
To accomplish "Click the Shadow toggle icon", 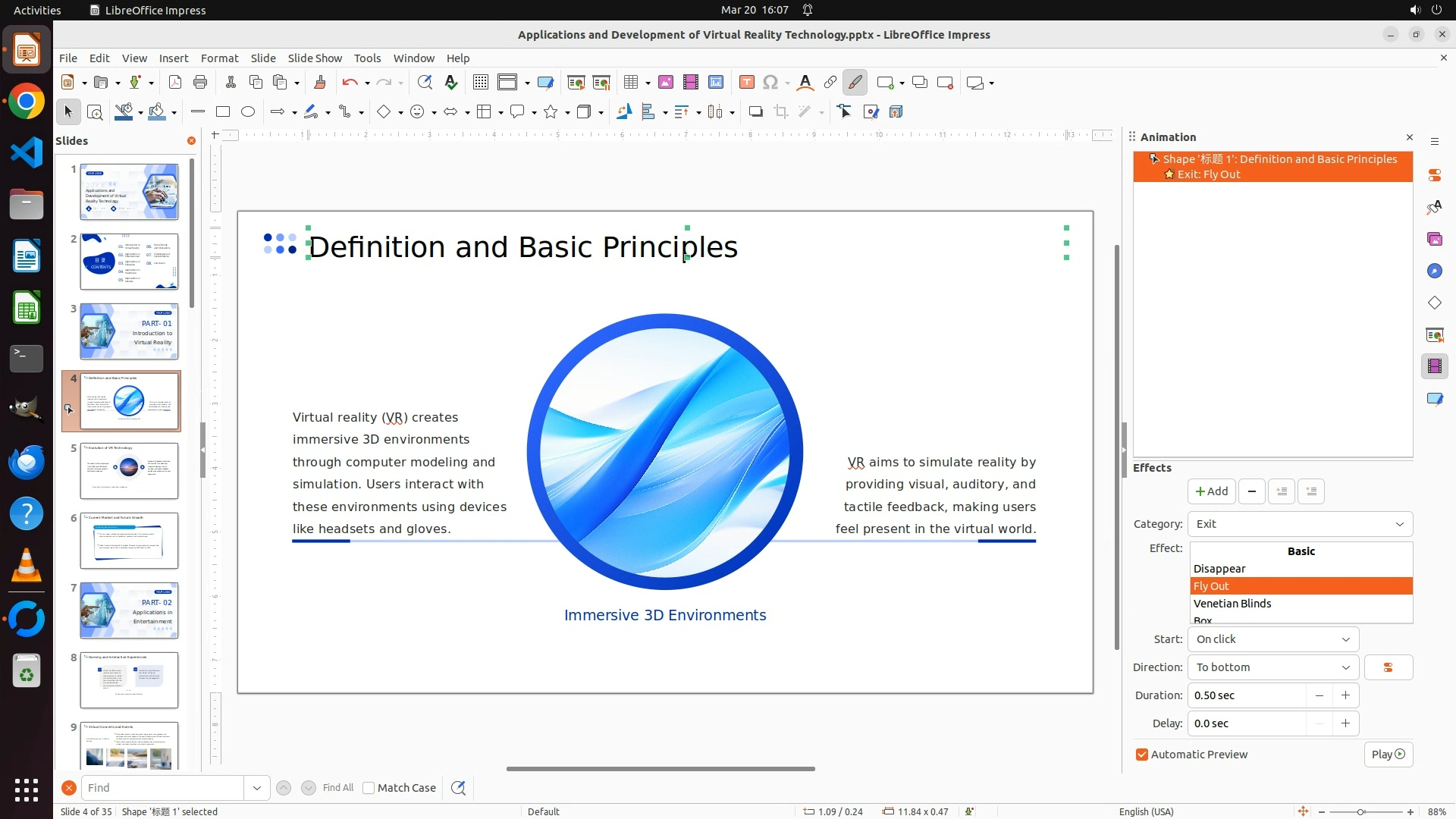I will 755,112.
